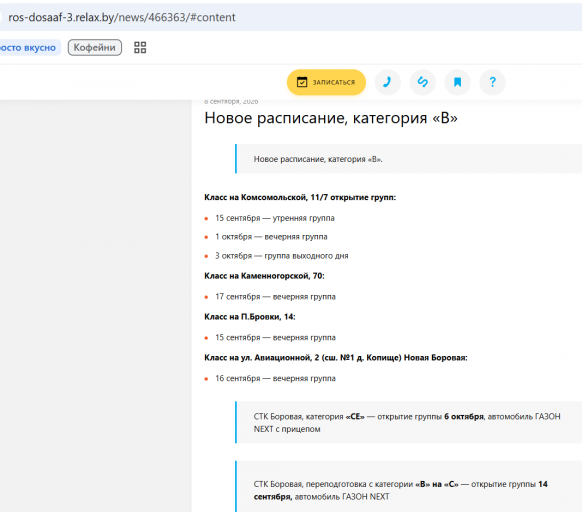Click '15 сентября — утренняя группа' list item
The width and height of the screenshot is (582, 512).
275,218
